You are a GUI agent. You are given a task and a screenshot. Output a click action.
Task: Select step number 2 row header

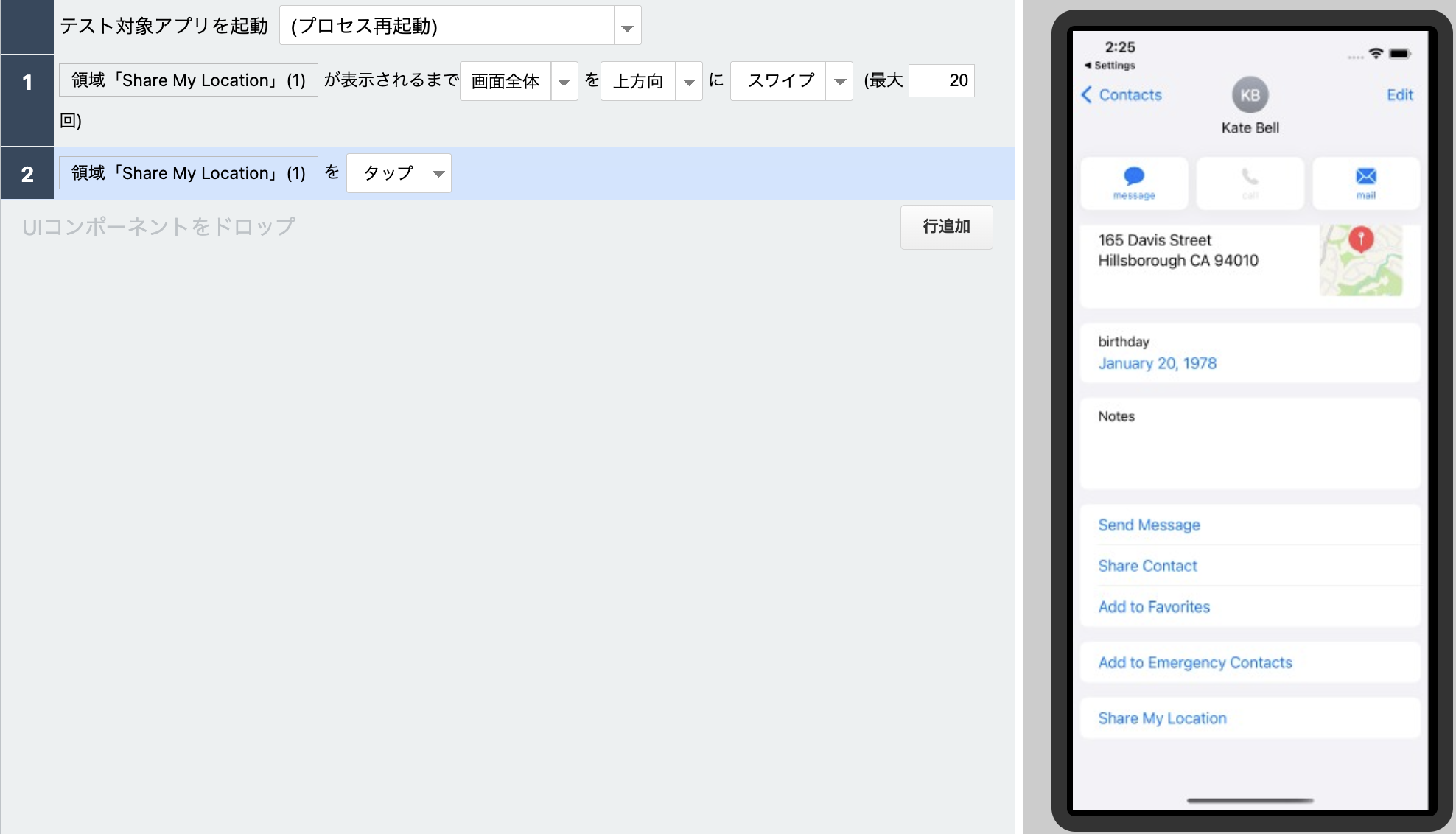coord(27,174)
